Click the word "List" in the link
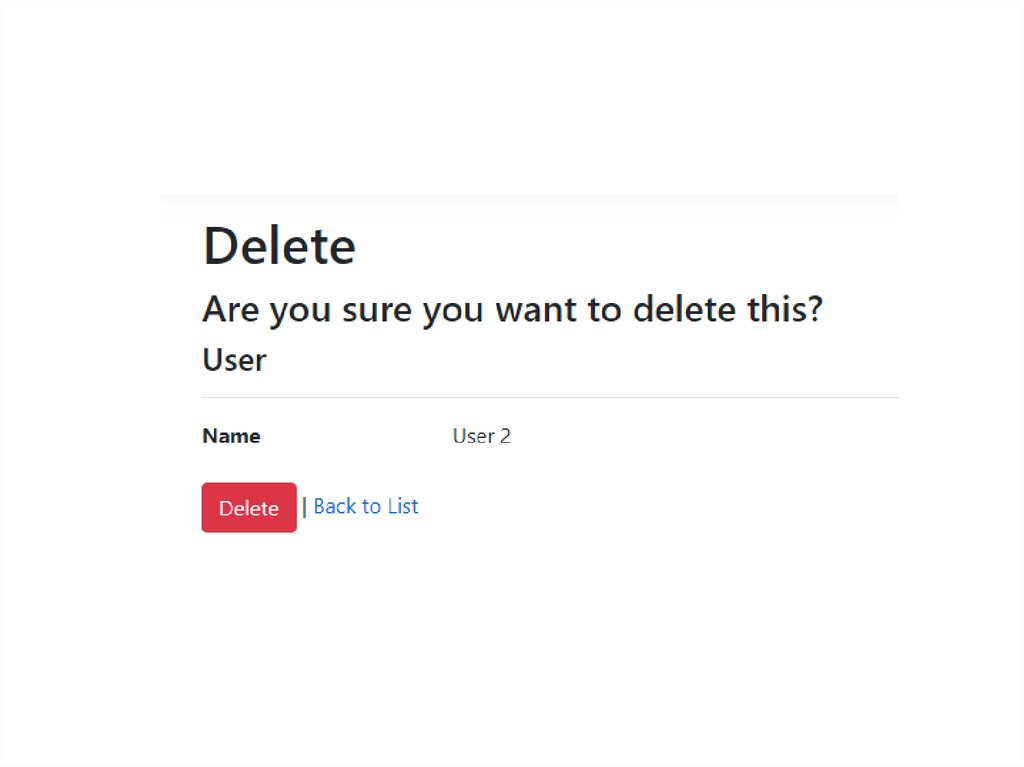This screenshot has width=1024, height=767. [403, 506]
